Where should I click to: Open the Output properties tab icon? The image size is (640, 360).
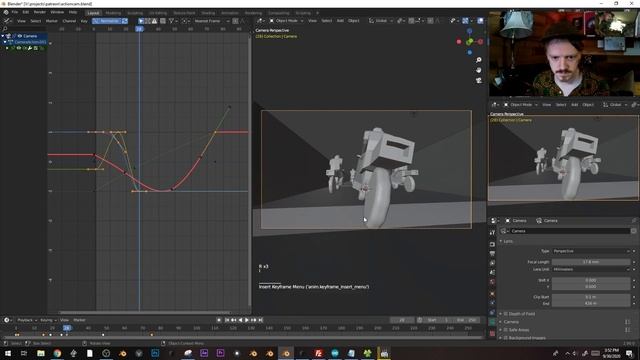click(492, 253)
